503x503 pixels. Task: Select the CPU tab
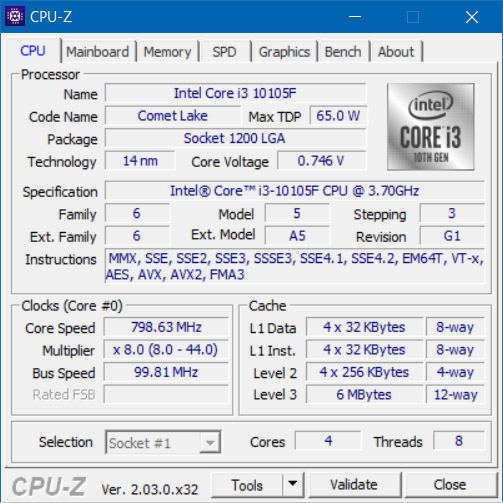33,51
